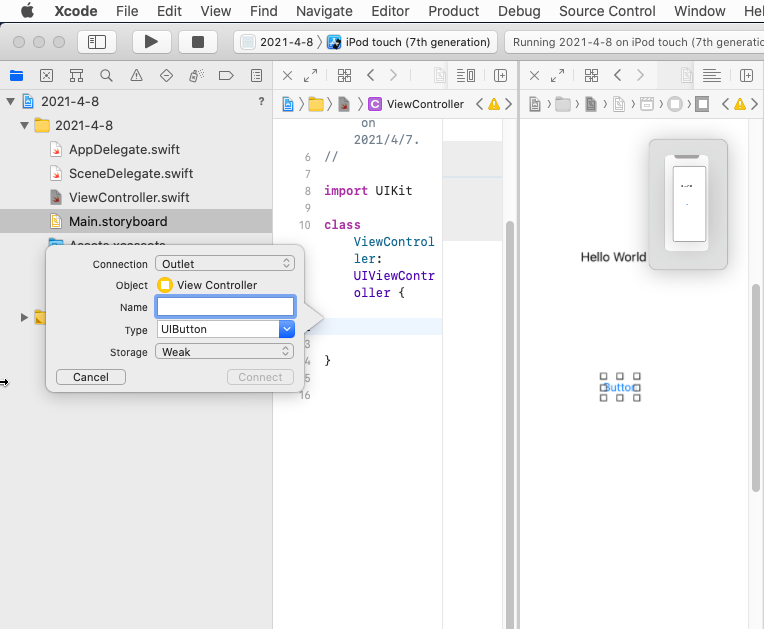Open the Source Control menu
The image size is (764, 629).
(607, 11)
